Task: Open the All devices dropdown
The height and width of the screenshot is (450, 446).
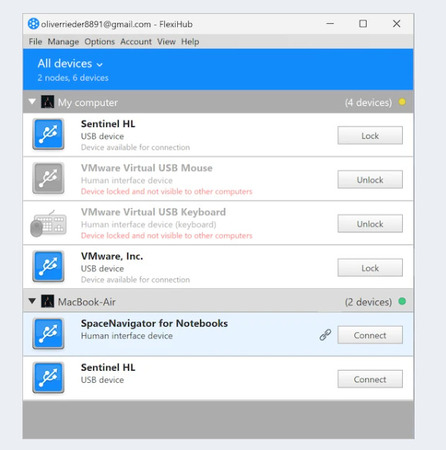Action: pyautogui.click(x=70, y=63)
